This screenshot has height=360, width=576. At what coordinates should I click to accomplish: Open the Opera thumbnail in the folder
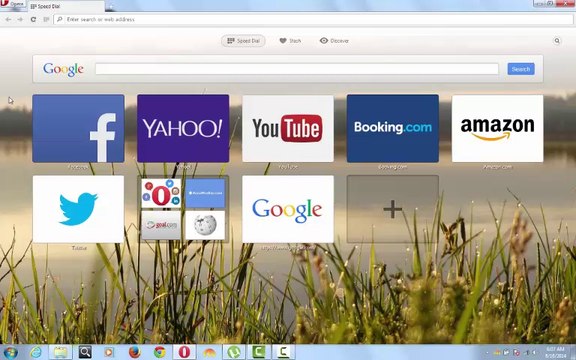161,193
